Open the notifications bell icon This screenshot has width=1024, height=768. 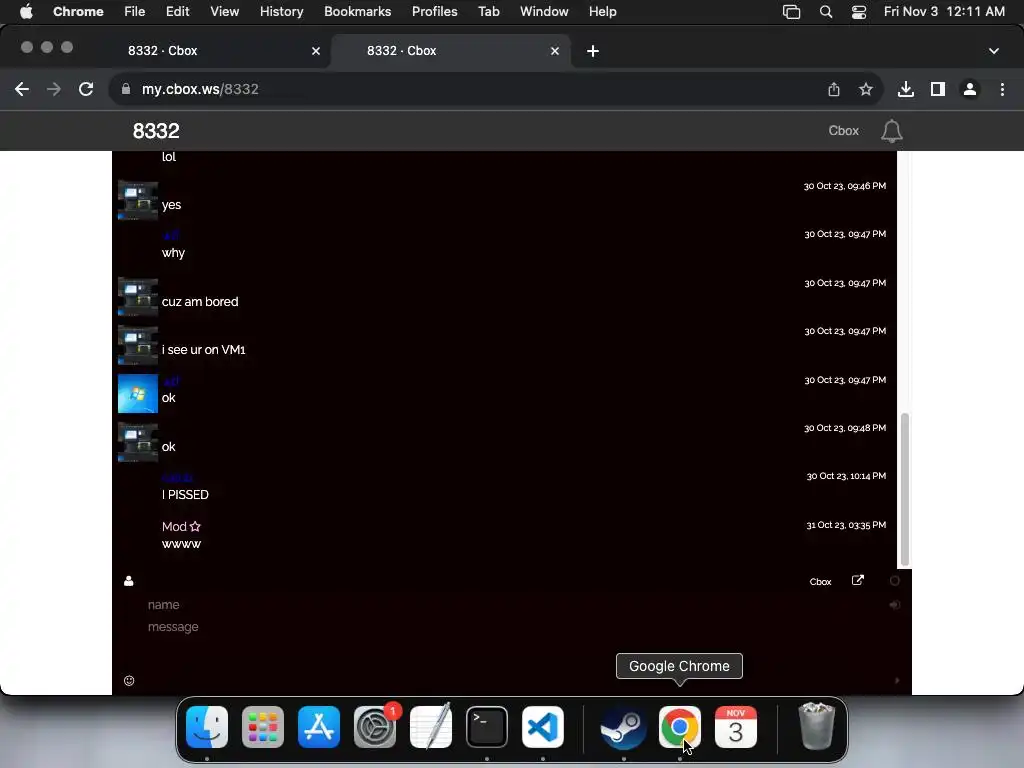coord(891,131)
